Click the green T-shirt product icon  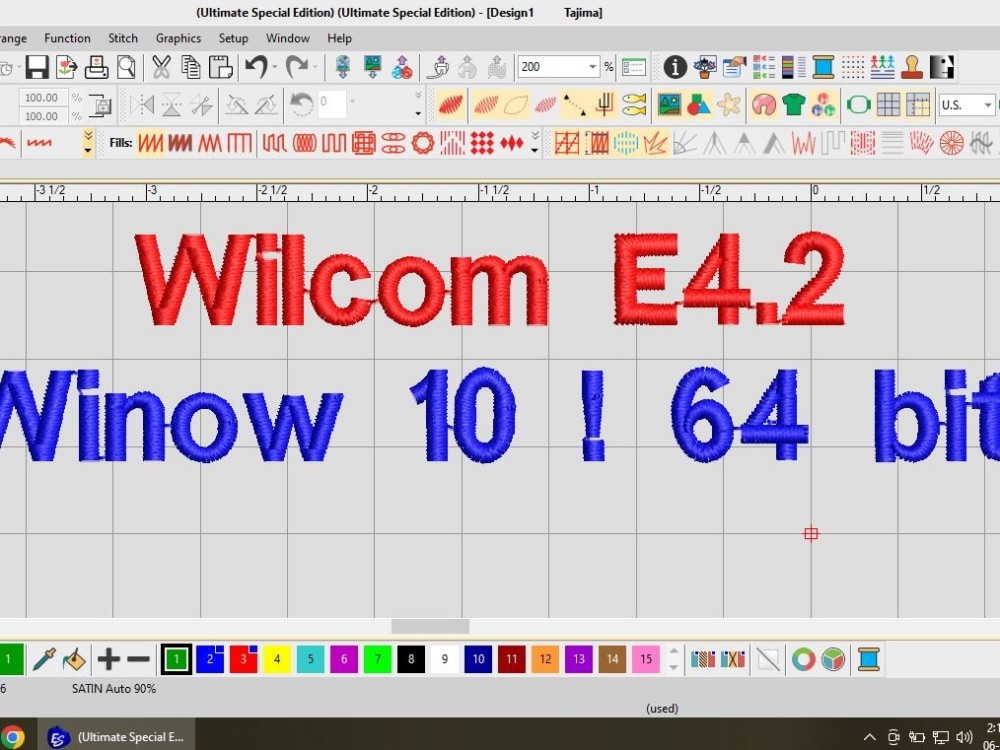click(793, 105)
